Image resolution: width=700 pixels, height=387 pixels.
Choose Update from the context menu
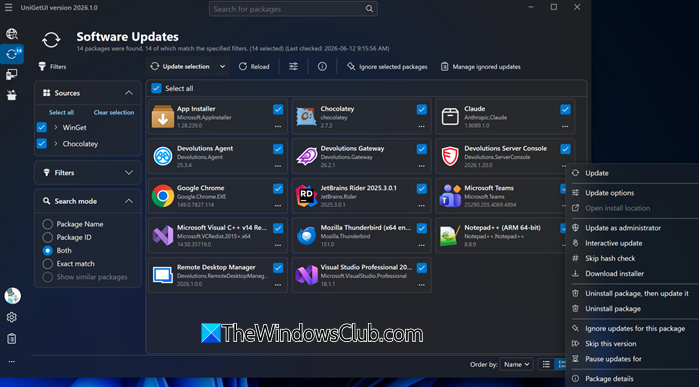pos(633,173)
